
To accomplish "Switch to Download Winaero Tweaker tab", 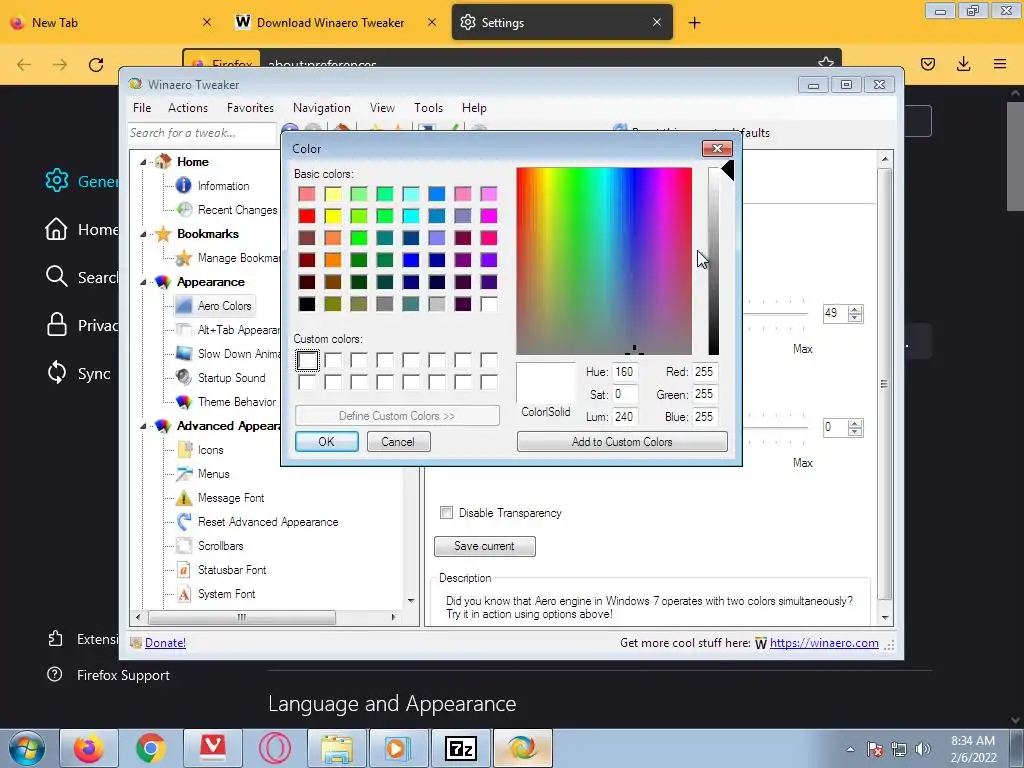I will point(330,23).
